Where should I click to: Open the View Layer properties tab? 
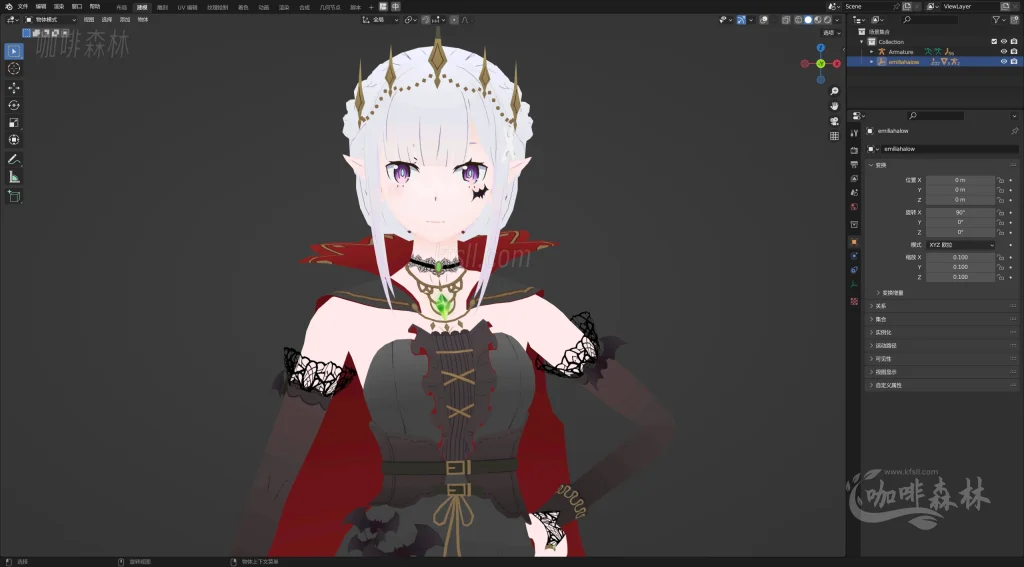tap(854, 178)
